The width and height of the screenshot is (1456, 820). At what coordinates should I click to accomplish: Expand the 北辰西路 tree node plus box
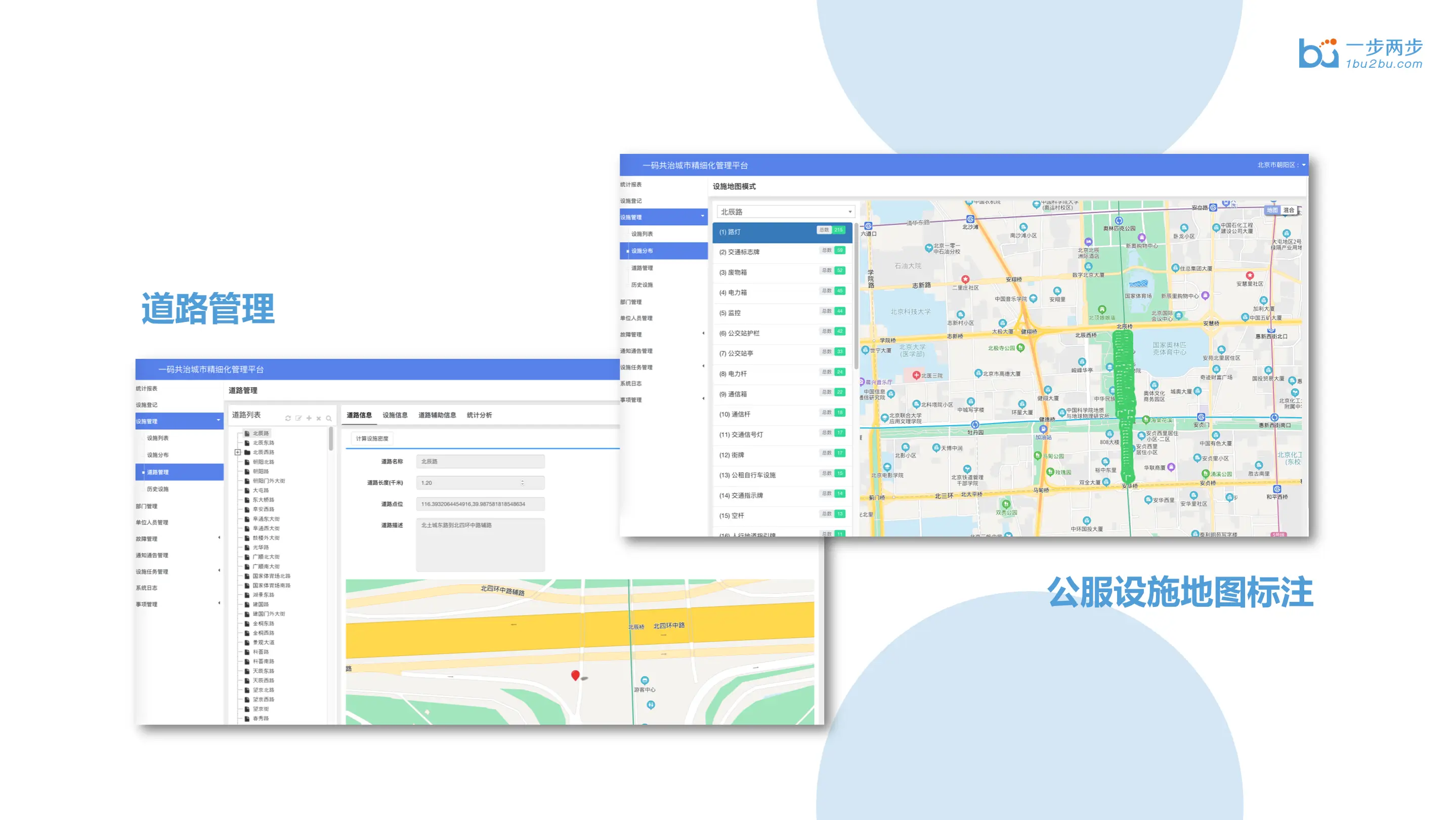point(237,453)
